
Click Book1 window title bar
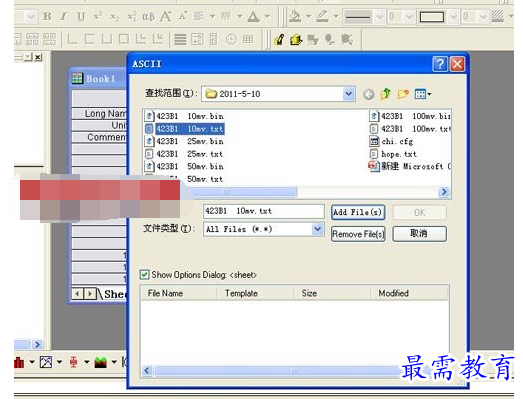(x=99, y=79)
